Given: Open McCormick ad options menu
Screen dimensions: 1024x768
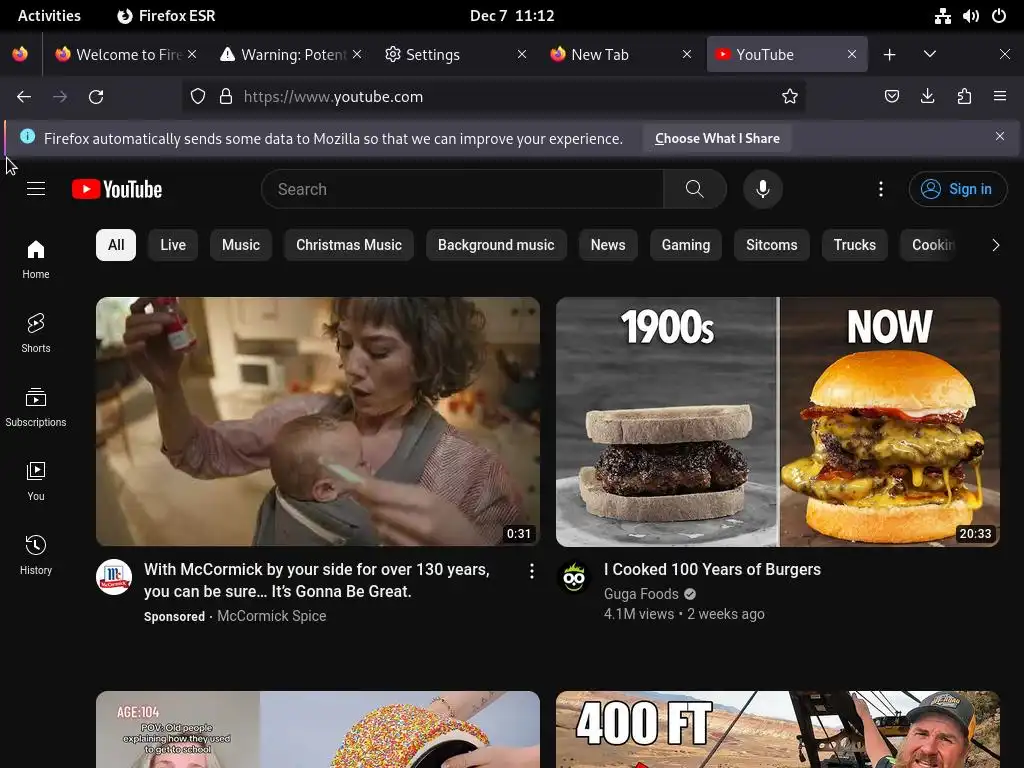Looking at the screenshot, I should point(532,571).
